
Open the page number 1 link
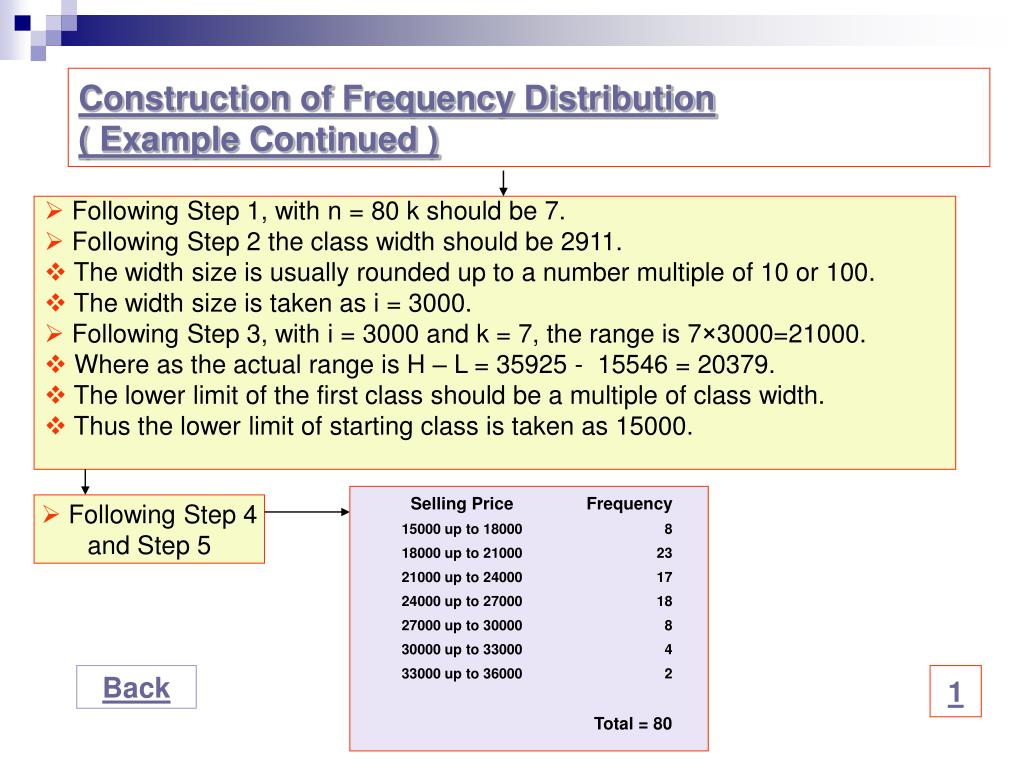pyautogui.click(x=955, y=692)
